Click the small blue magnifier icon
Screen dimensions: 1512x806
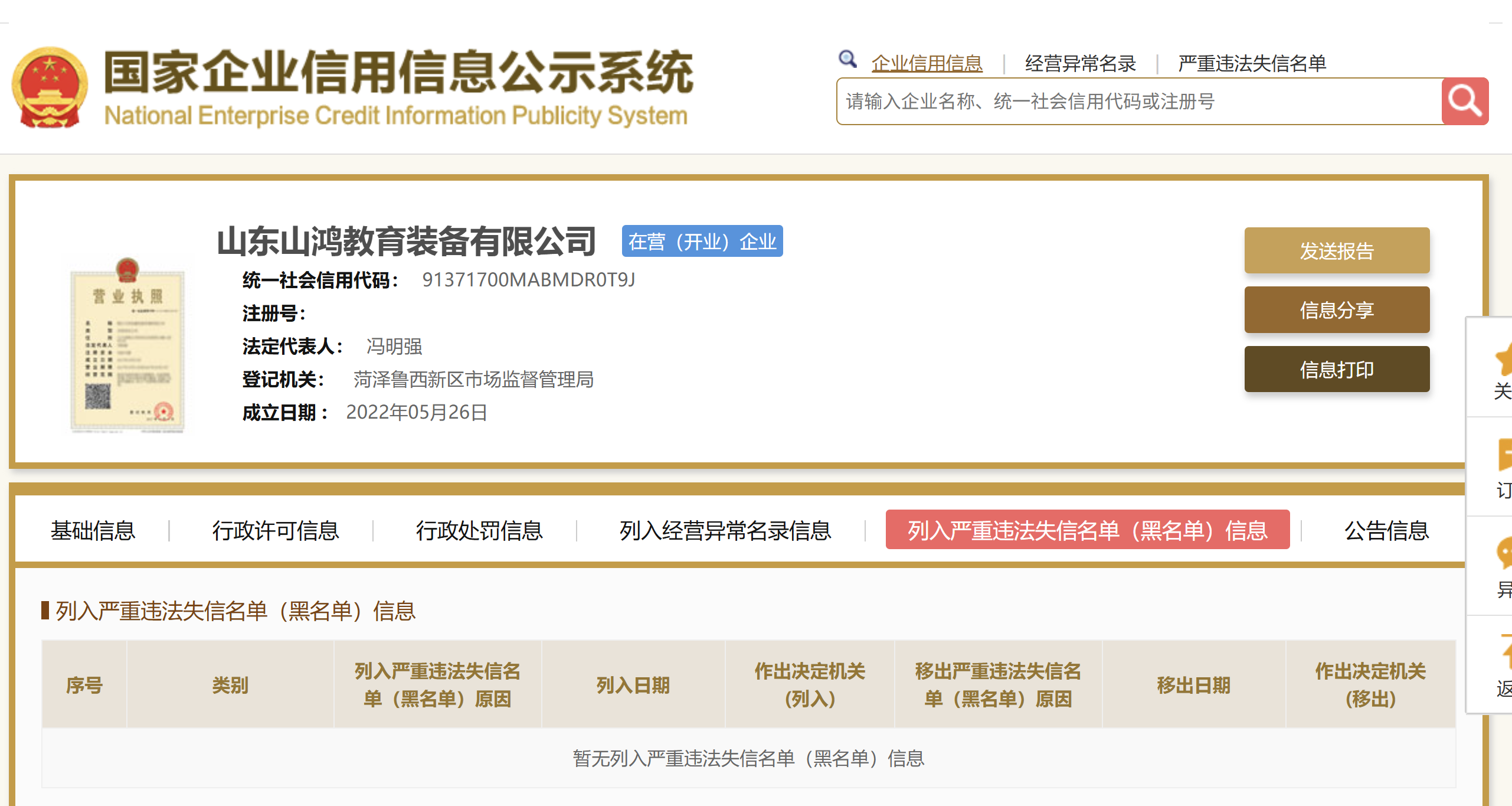847,60
